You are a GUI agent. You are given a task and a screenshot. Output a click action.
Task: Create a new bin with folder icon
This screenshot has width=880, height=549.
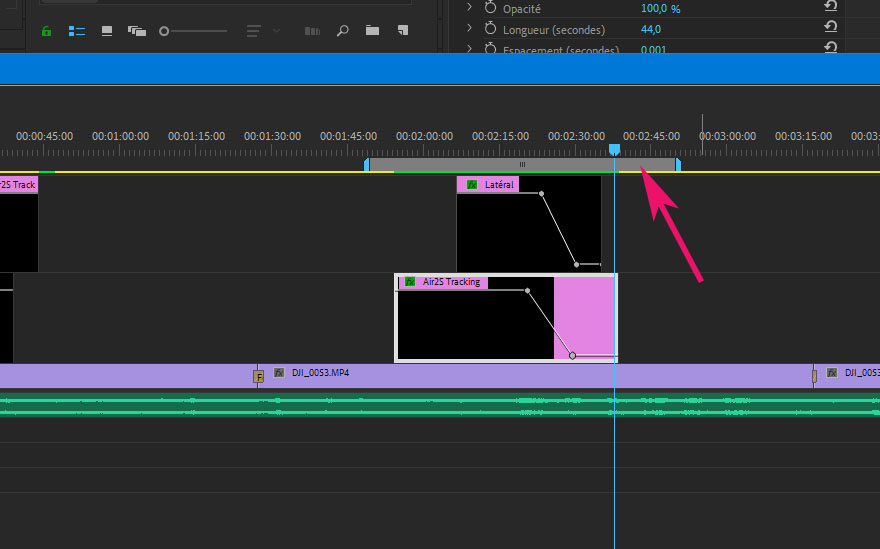pos(372,31)
